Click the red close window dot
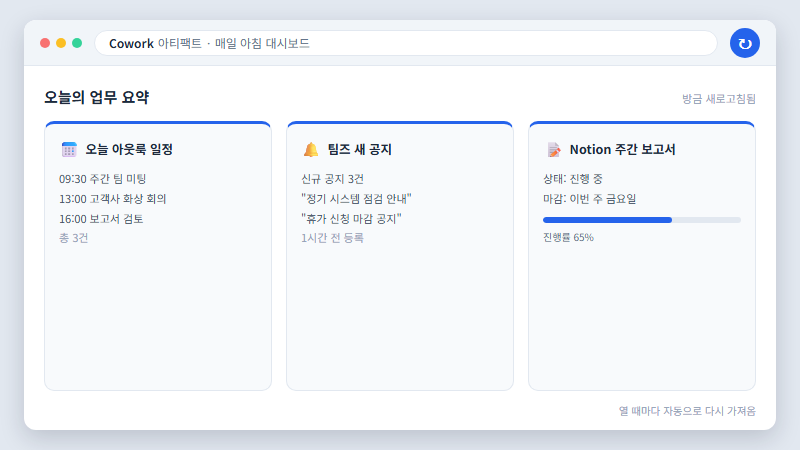The height and width of the screenshot is (450, 800). click(x=45, y=43)
